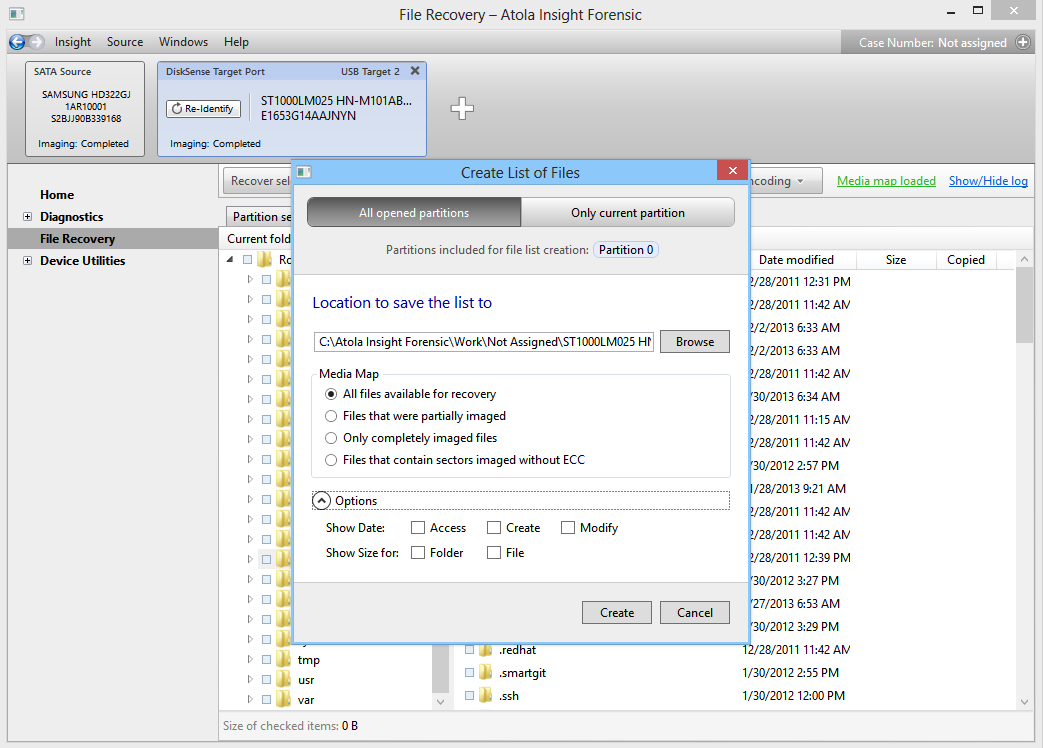This screenshot has width=1043, height=748.
Task: Click the Partition 0 tag
Action: (x=626, y=250)
